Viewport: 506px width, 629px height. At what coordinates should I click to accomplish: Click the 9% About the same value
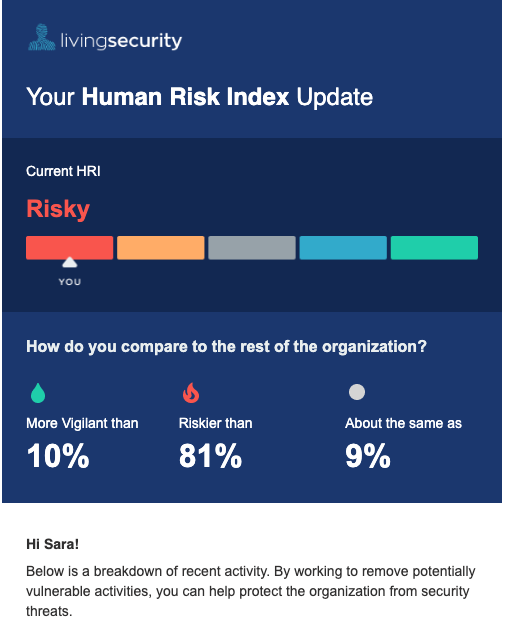coord(368,456)
